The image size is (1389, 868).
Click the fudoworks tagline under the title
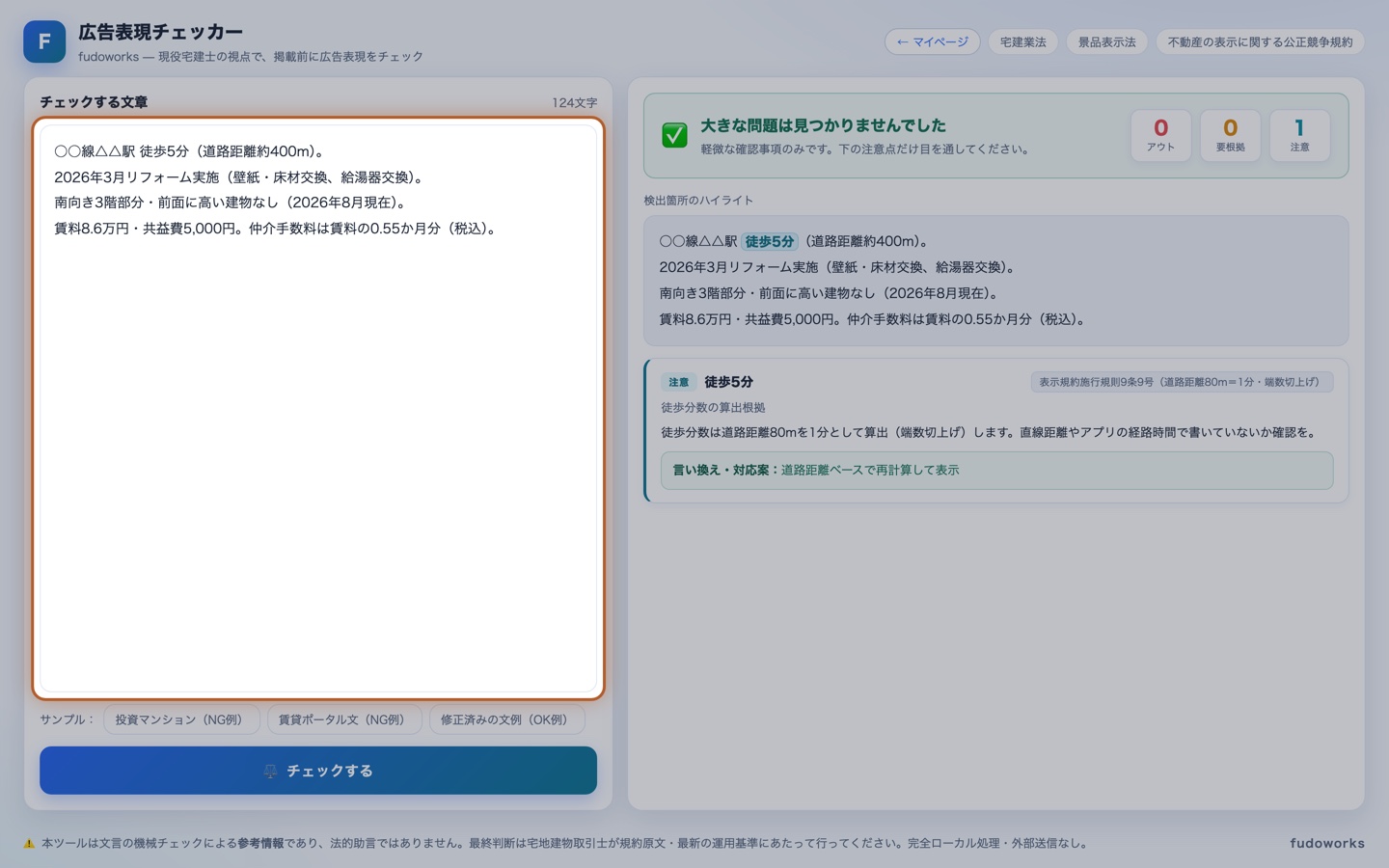pos(251,57)
